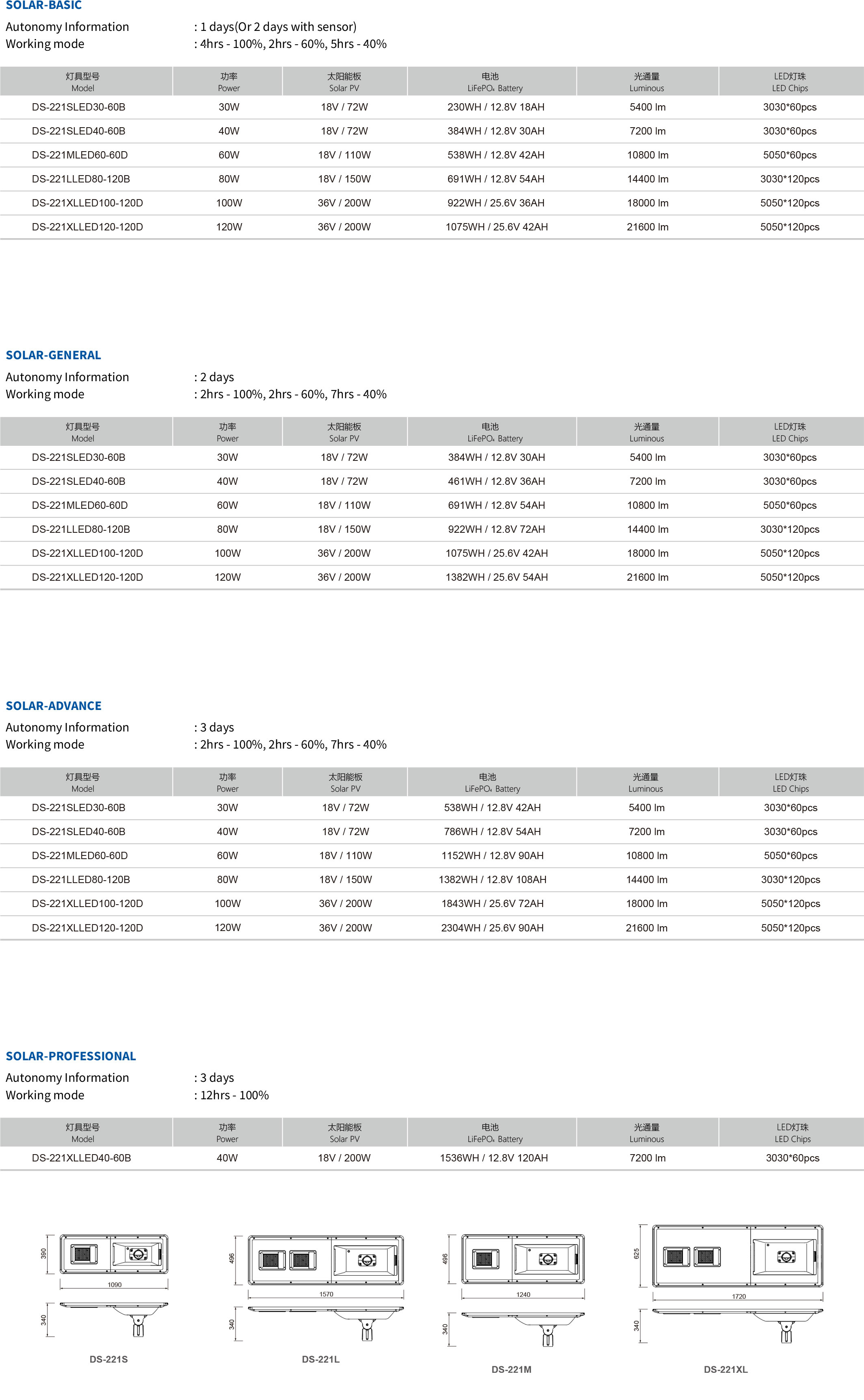Viewport: 864px width, 1400px height.
Task: Click the Power header in the SOLAR-PROFESSIONAL table
Action: (x=227, y=1133)
